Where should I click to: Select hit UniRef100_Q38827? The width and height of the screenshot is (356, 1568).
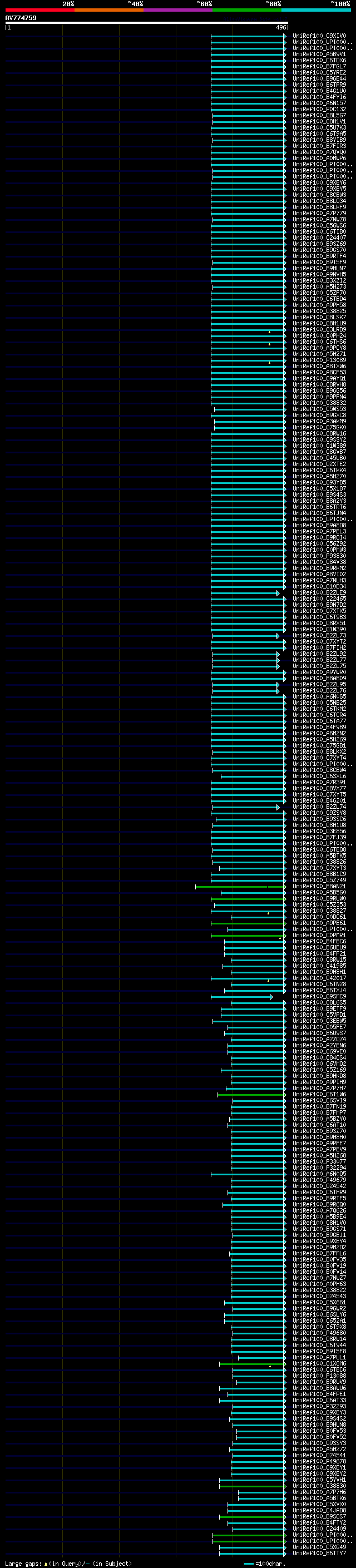point(319,911)
